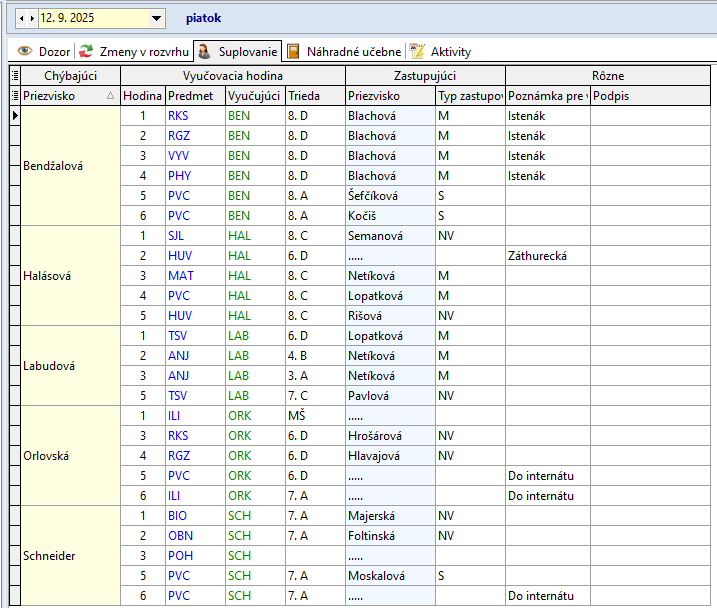This screenshot has height=608, width=717.
Task: Switch to Zmeny v rozvrhu tab
Action: pyautogui.click(x=134, y=52)
